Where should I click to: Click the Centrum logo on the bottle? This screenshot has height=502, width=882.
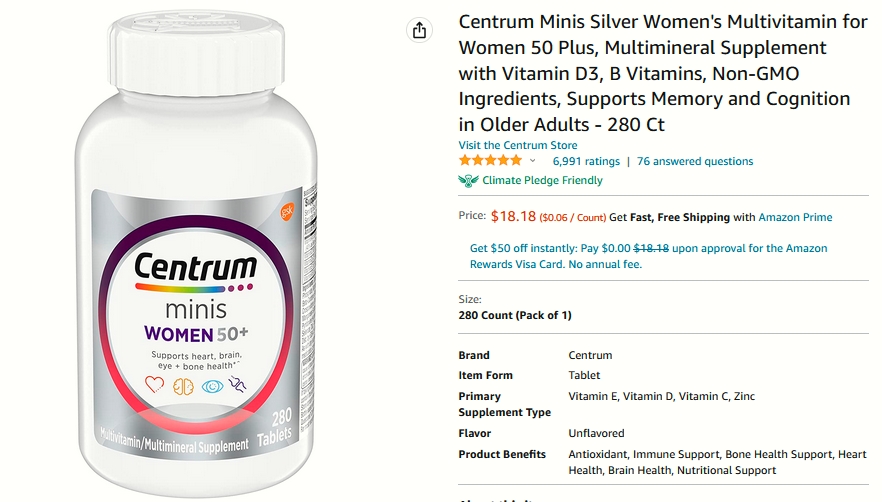click(195, 267)
